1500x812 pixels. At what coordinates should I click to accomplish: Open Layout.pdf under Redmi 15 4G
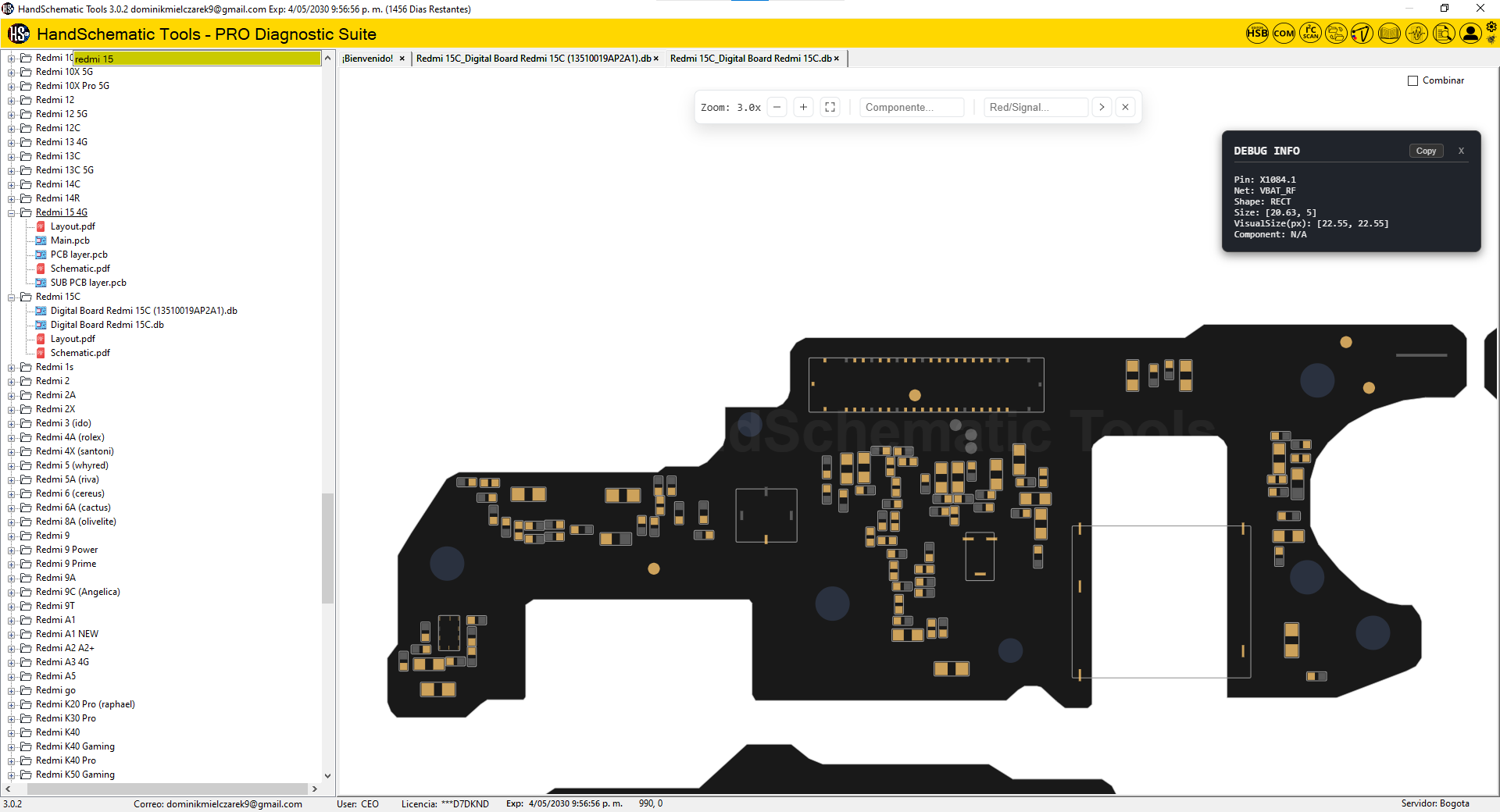[73, 226]
